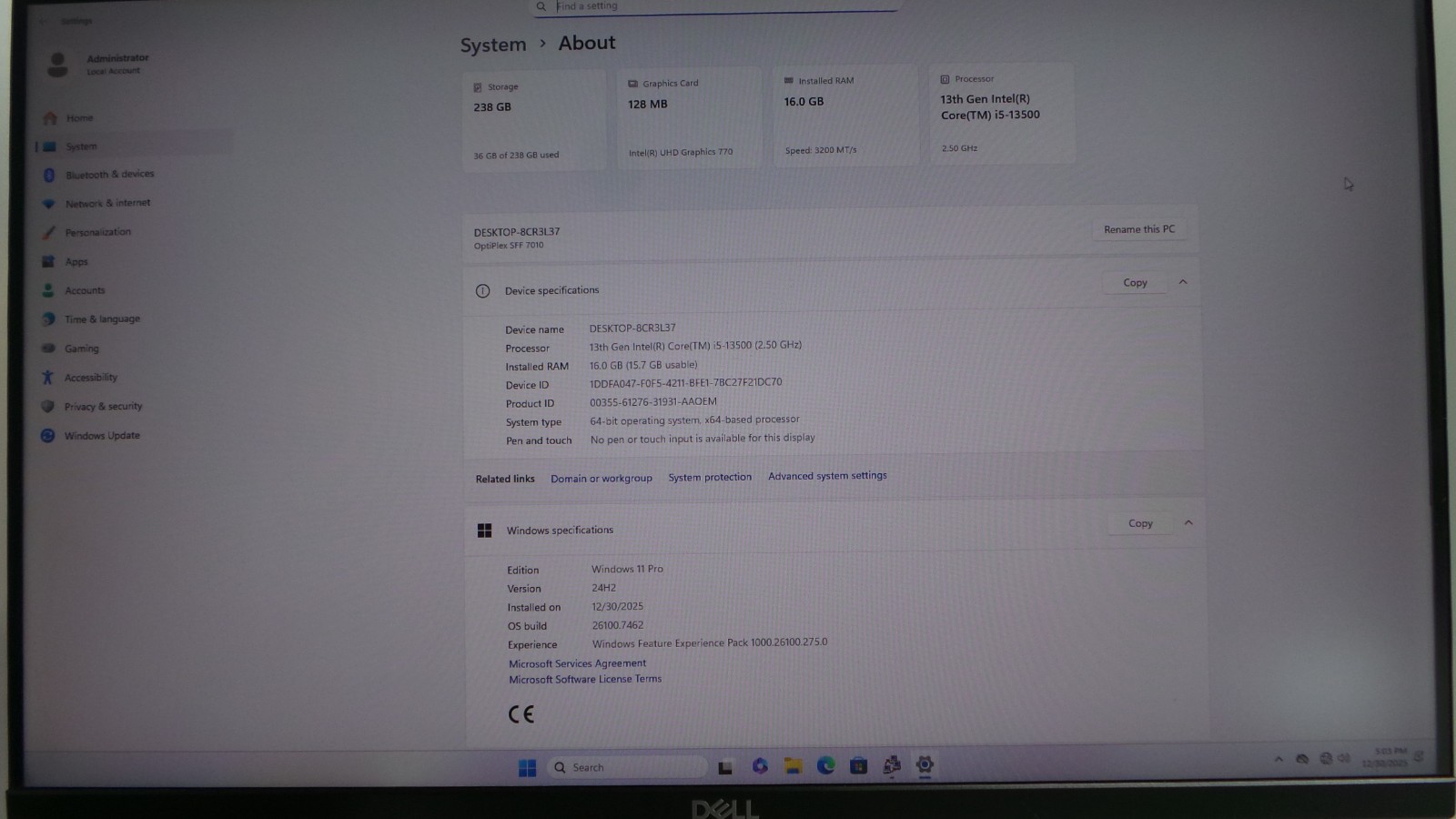Click the 16.0 GB (15.7 GB usable) value
Screen dimensions: 1456x819
[643, 365]
